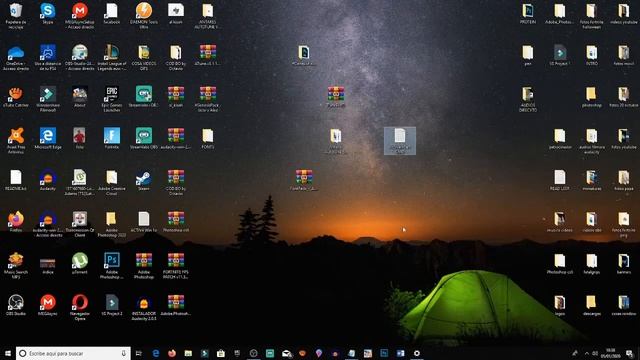
Task: Select the Music Search MP3 shortcut
Action: 16,265
